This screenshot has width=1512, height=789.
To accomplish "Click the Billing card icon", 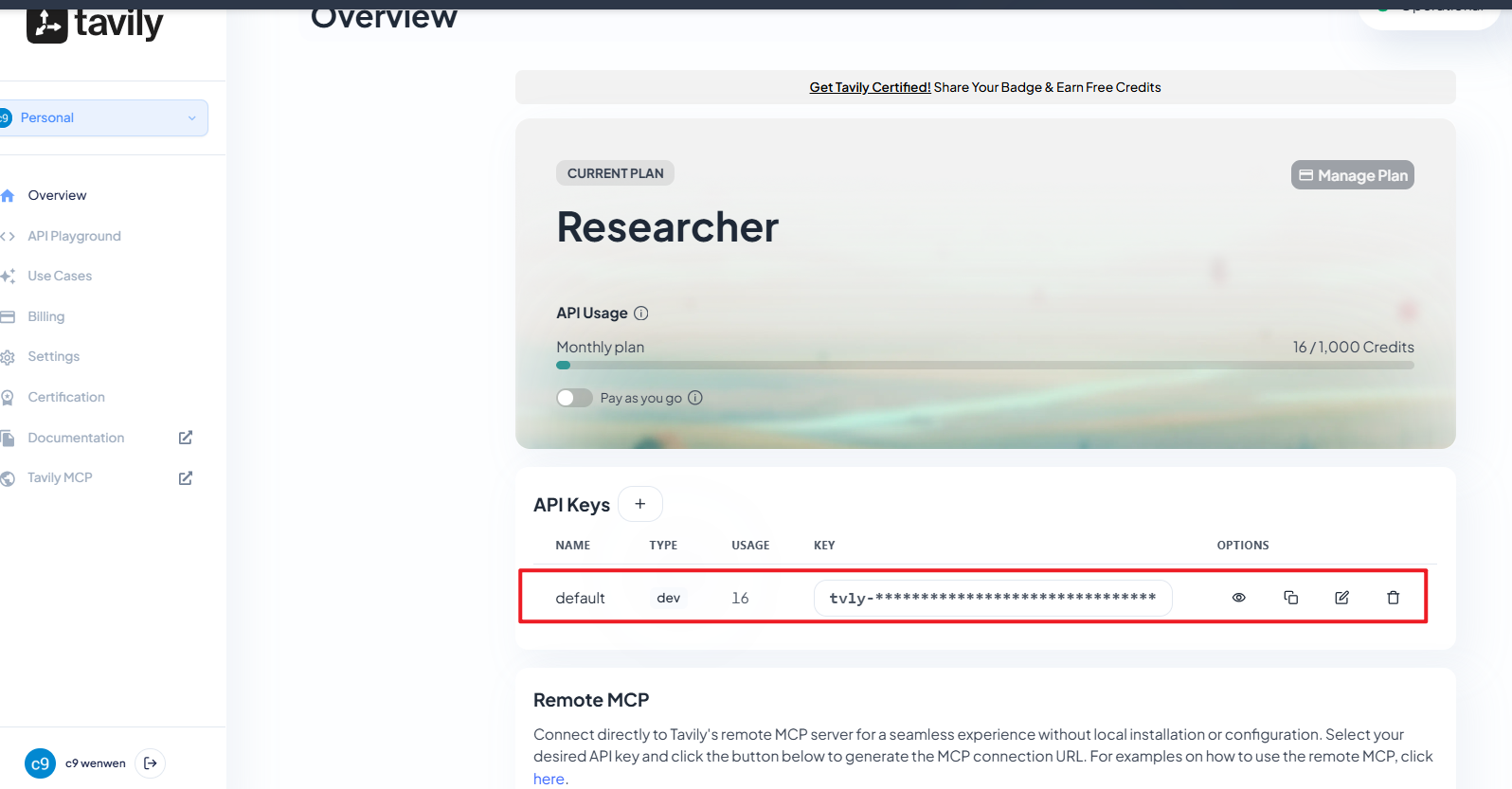I will point(8,317).
